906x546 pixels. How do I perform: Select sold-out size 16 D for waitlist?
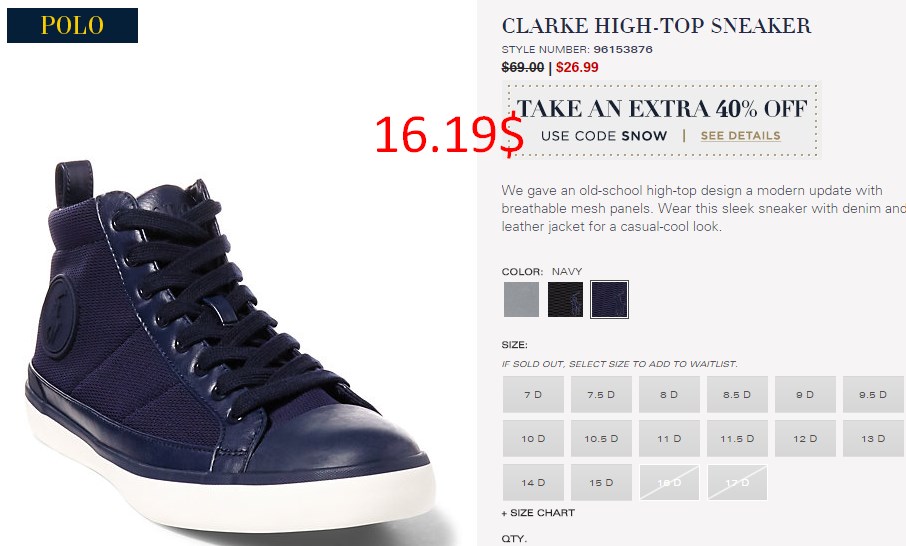[x=669, y=482]
